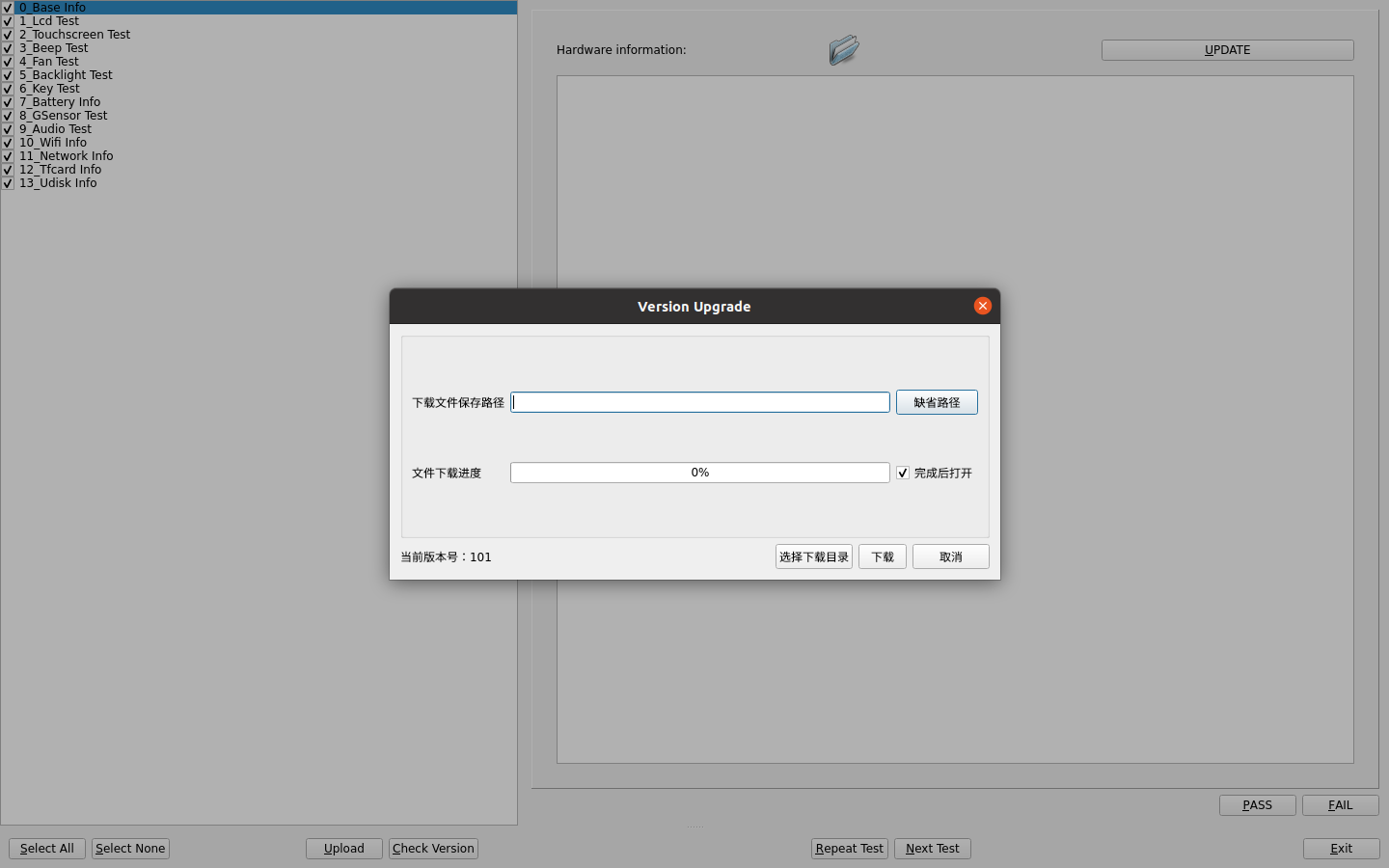Click the 缺省路径 default path button
This screenshot has height=868, width=1389.
tap(937, 402)
